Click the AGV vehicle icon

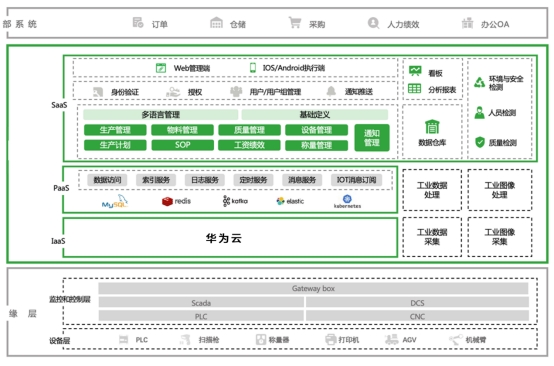click(x=391, y=340)
